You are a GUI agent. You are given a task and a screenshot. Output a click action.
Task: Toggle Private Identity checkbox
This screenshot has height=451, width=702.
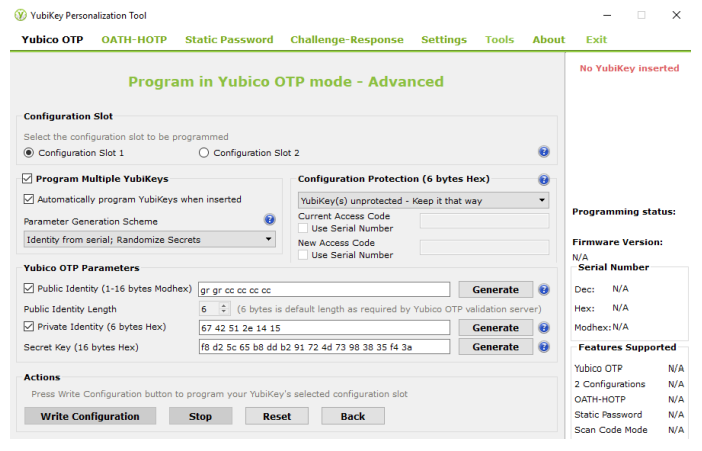(x=29, y=326)
